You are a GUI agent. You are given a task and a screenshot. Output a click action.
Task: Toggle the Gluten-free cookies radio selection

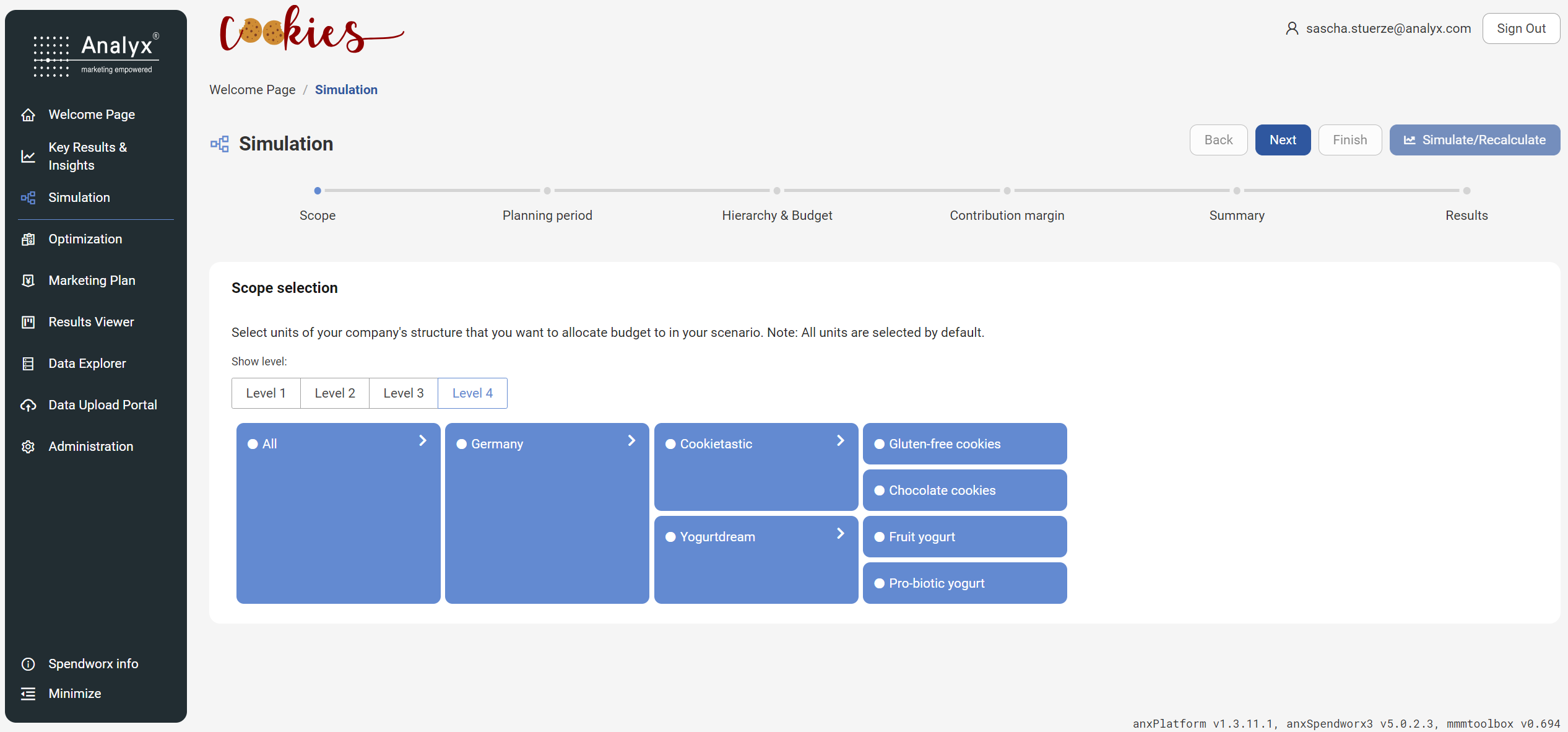click(x=879, y=444)
